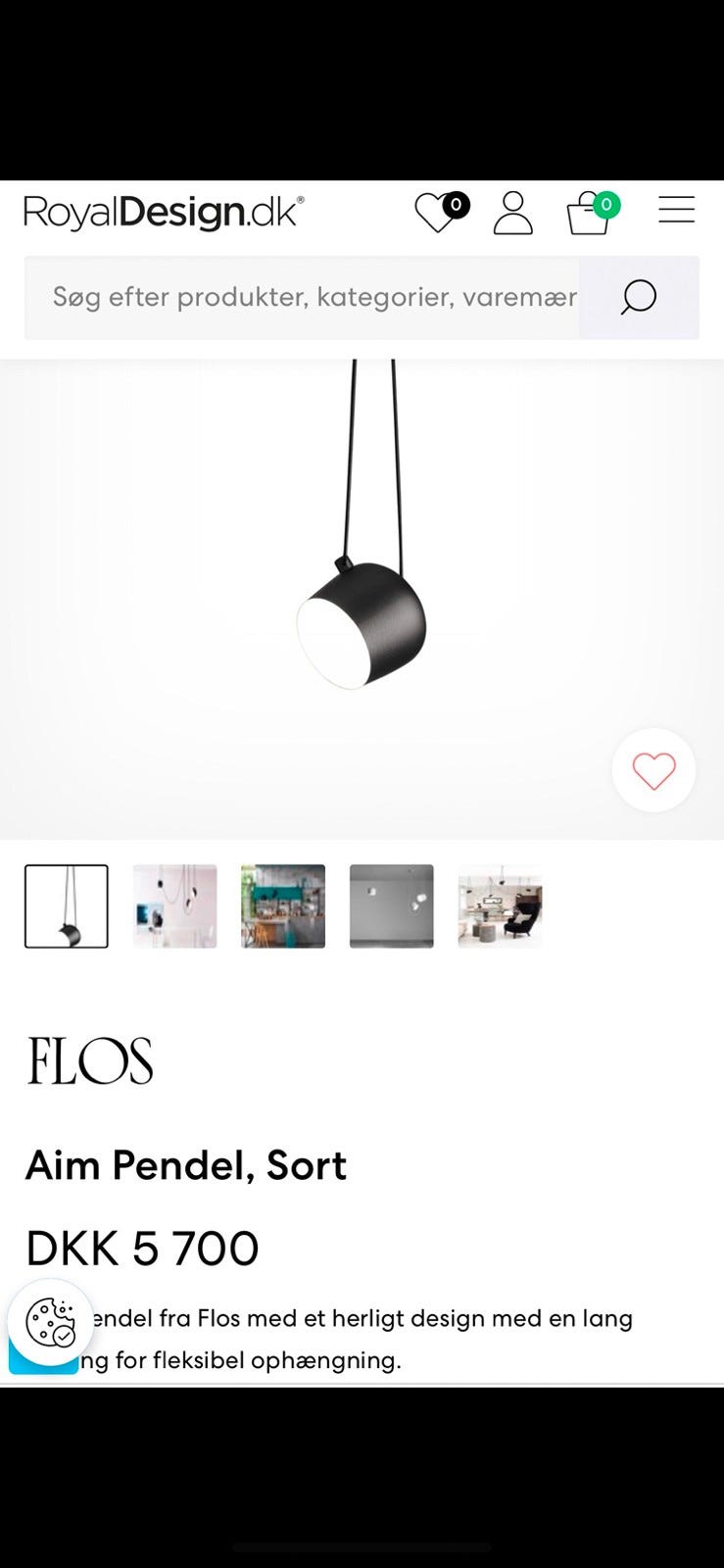Click the search magnifier button

click(639, 297)
